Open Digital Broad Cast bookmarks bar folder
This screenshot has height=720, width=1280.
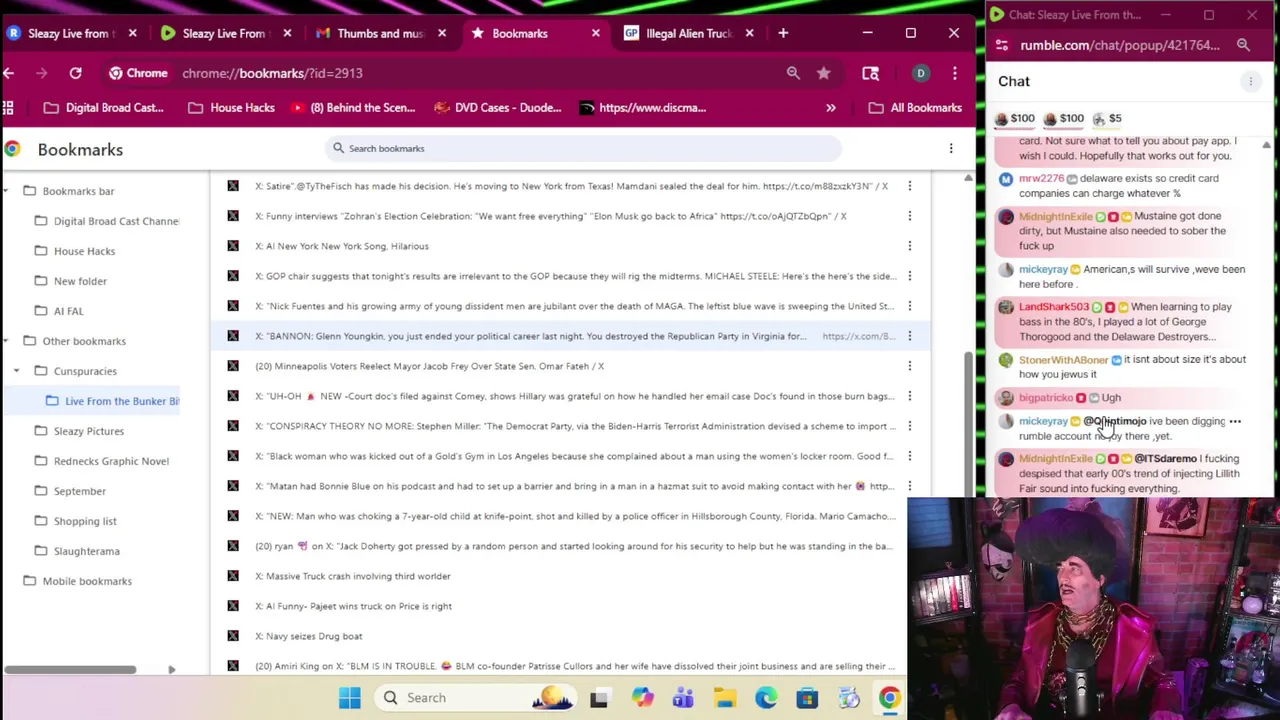point(105,108)
